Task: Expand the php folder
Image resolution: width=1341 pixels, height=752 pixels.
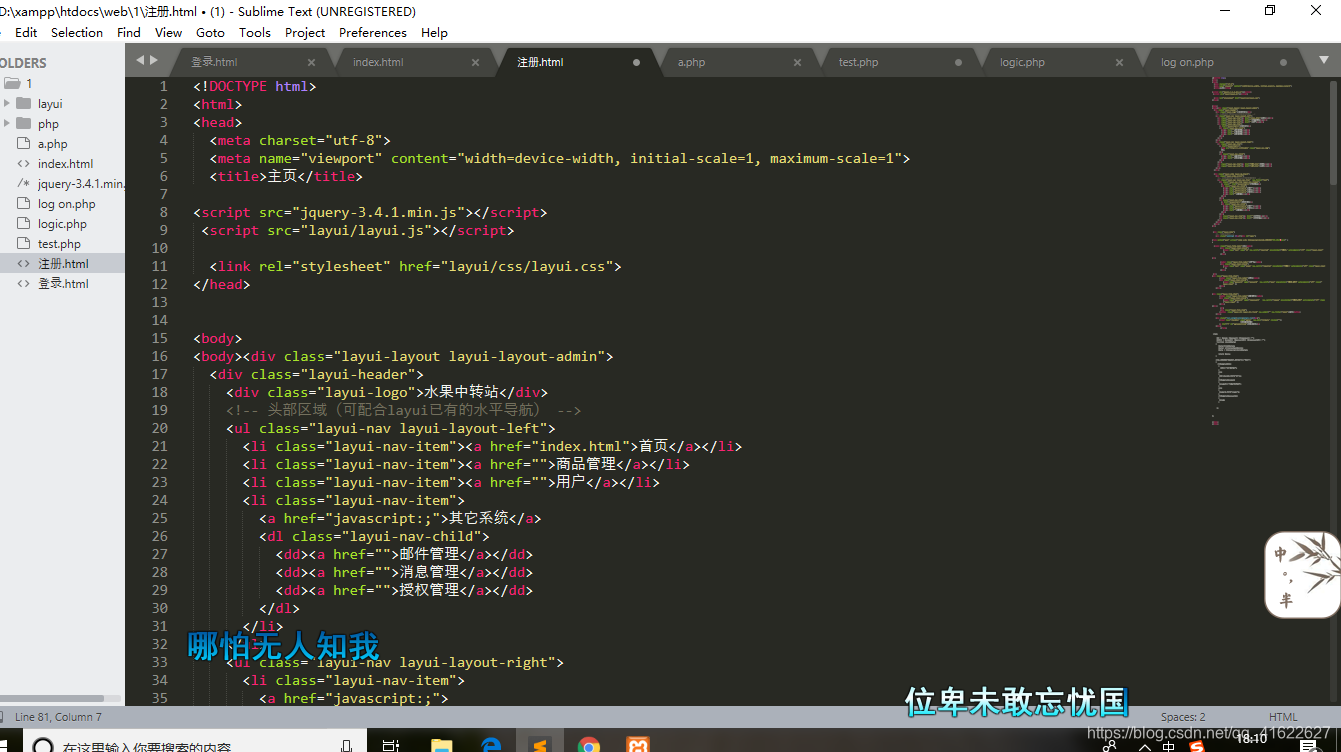Action: 7,123
